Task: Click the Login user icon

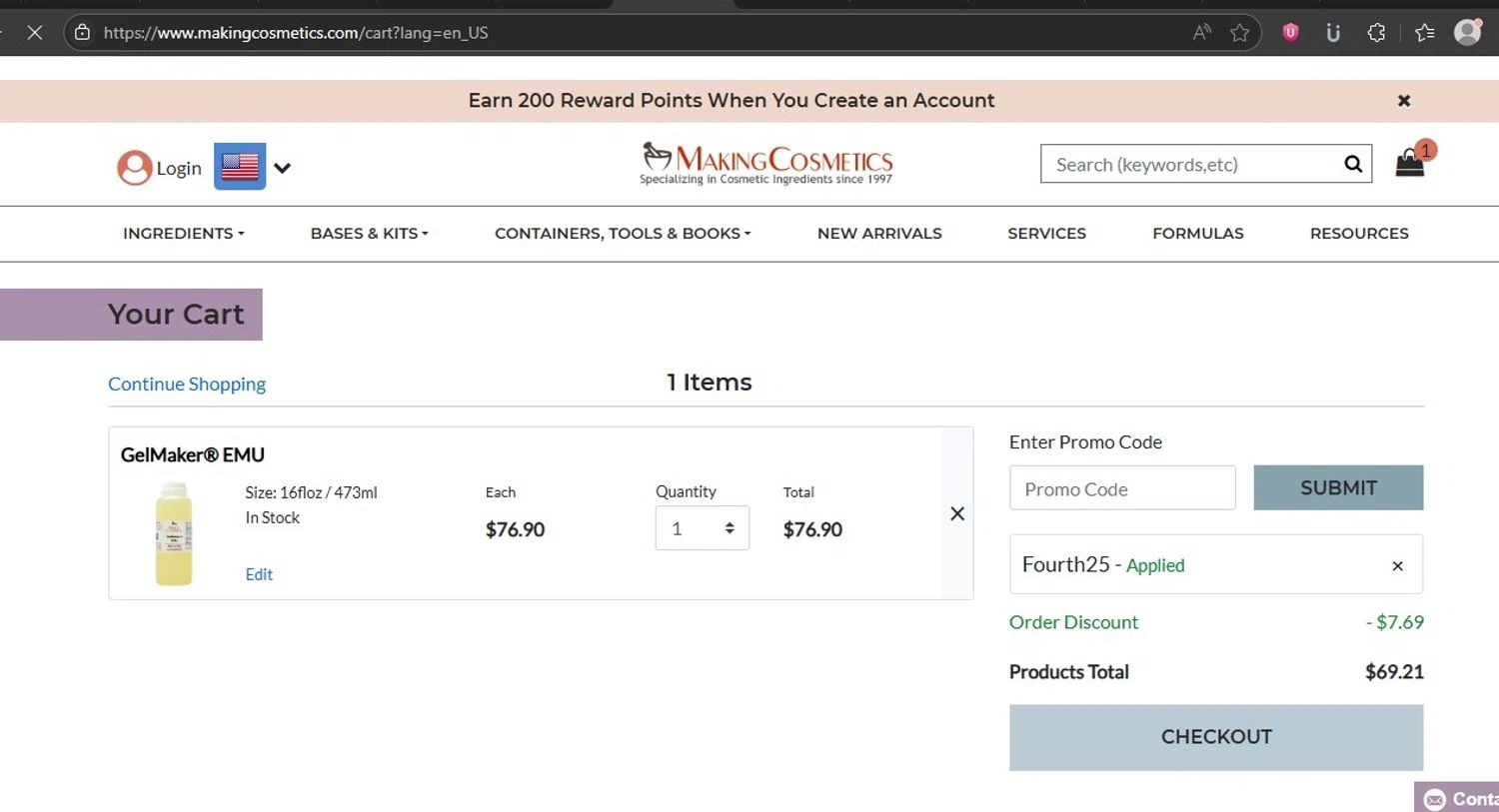Action: (134, 168)
